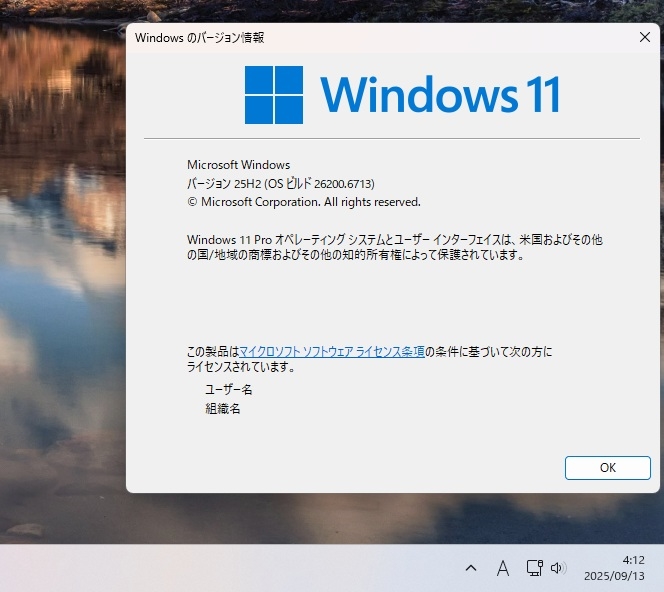Switch the IME input mode indicator A

tap(503, 568)
